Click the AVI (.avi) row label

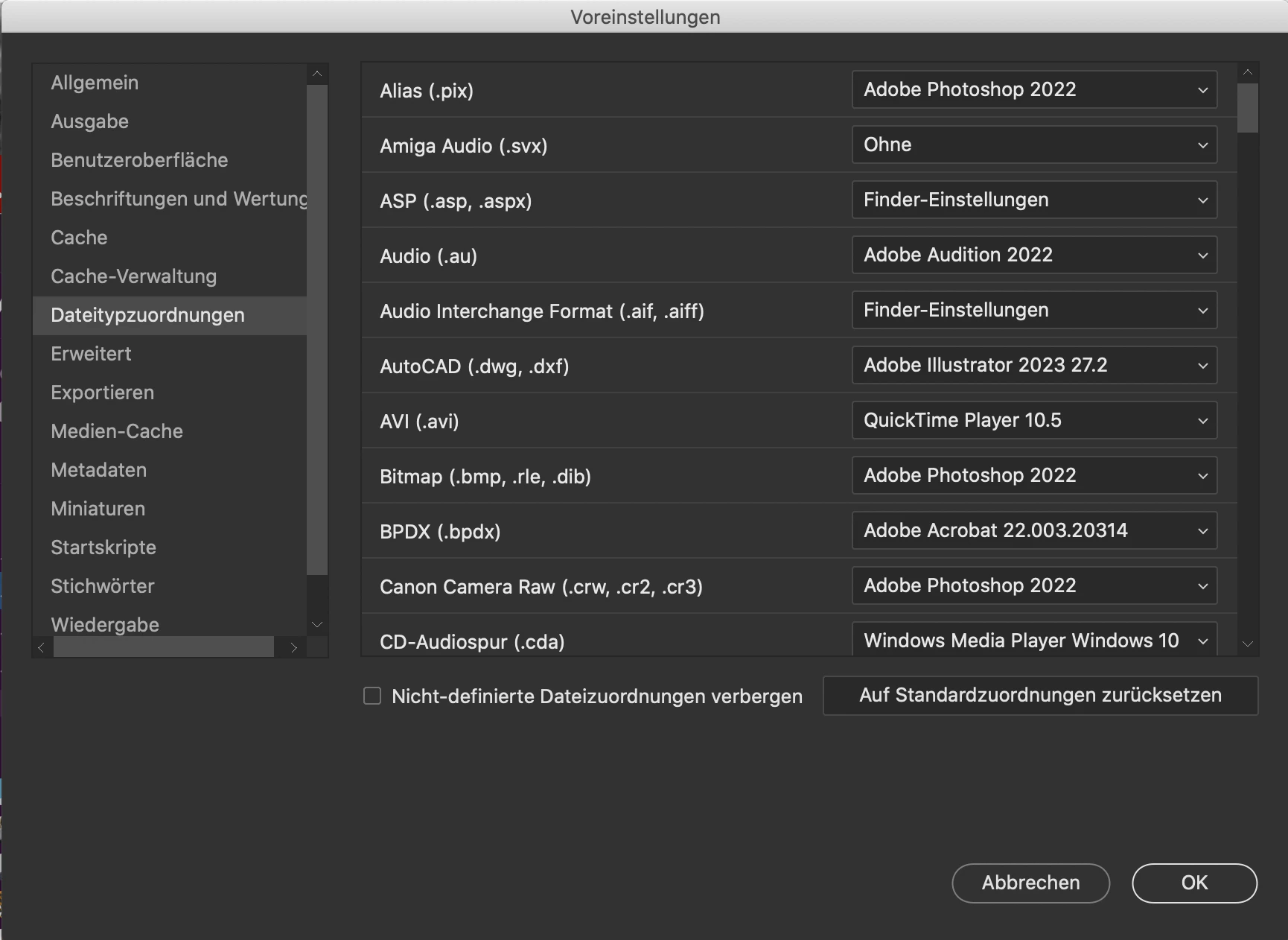pos(419,422)
